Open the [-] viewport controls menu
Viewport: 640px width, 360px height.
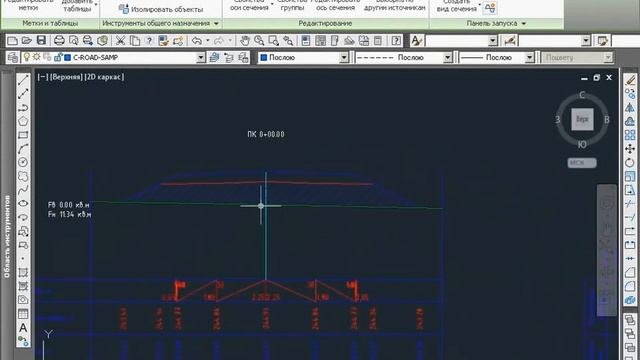42,77
